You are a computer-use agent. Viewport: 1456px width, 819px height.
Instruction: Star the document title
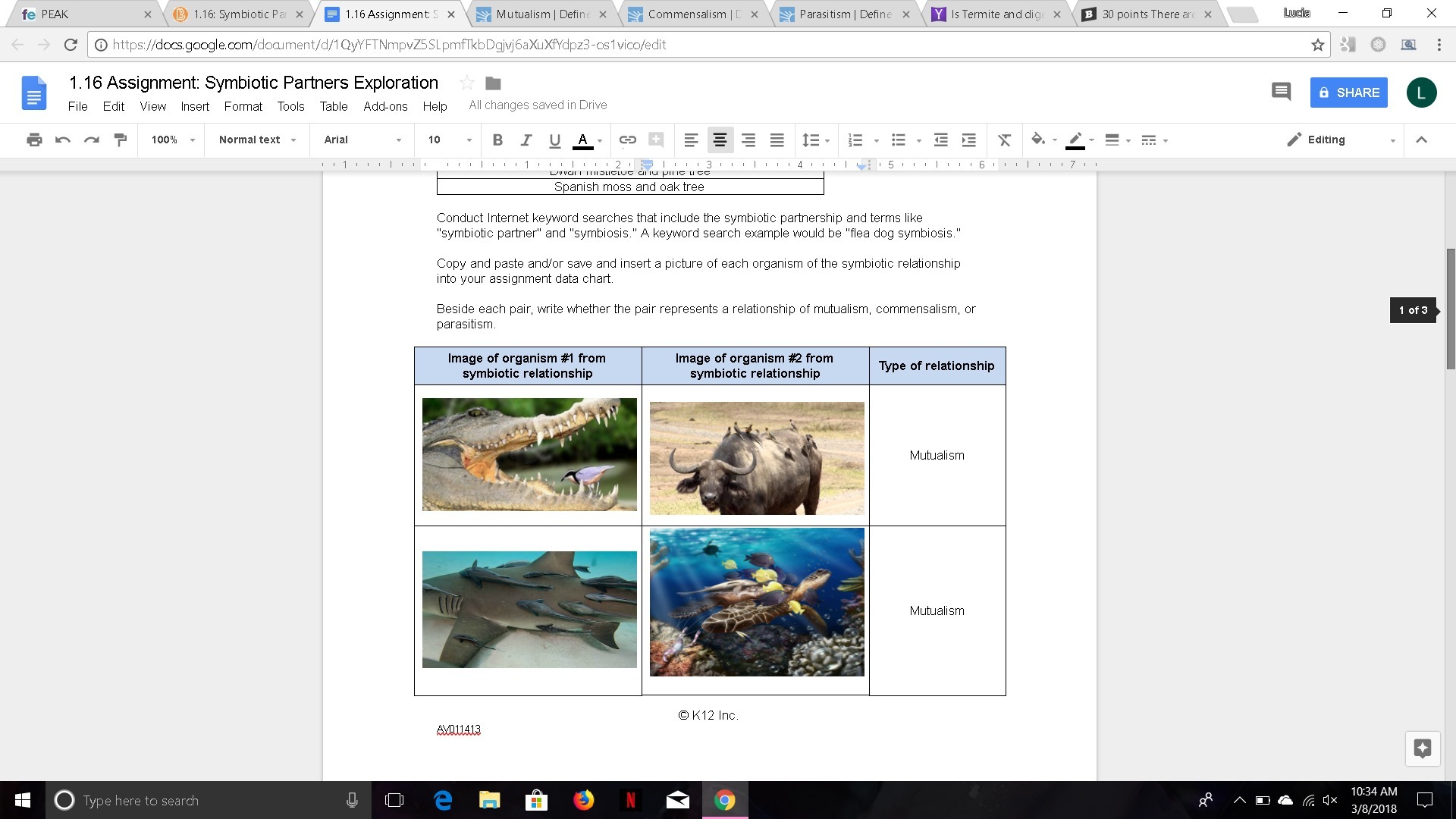pos(467,83)
